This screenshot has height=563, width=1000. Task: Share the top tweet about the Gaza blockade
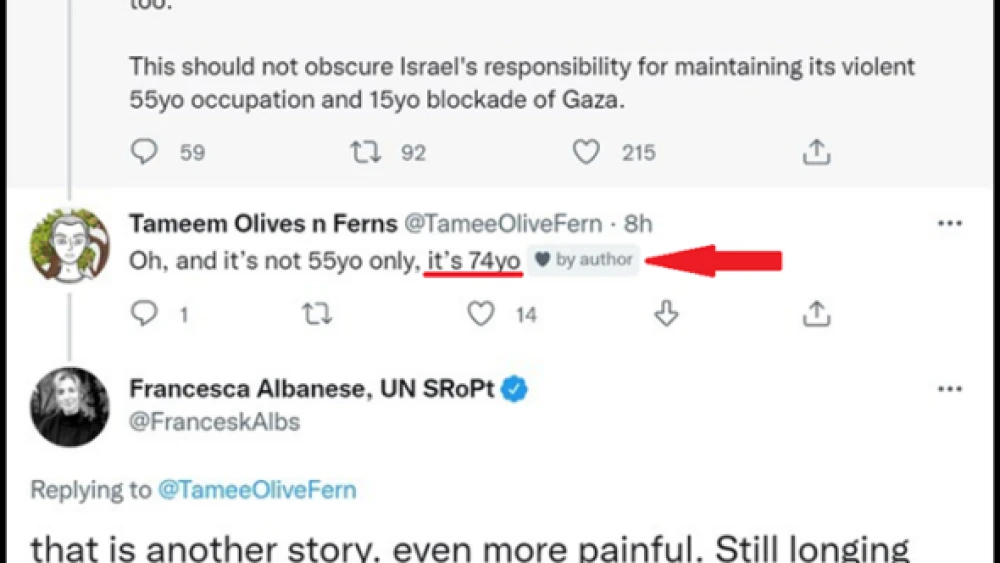click(816, 152)
